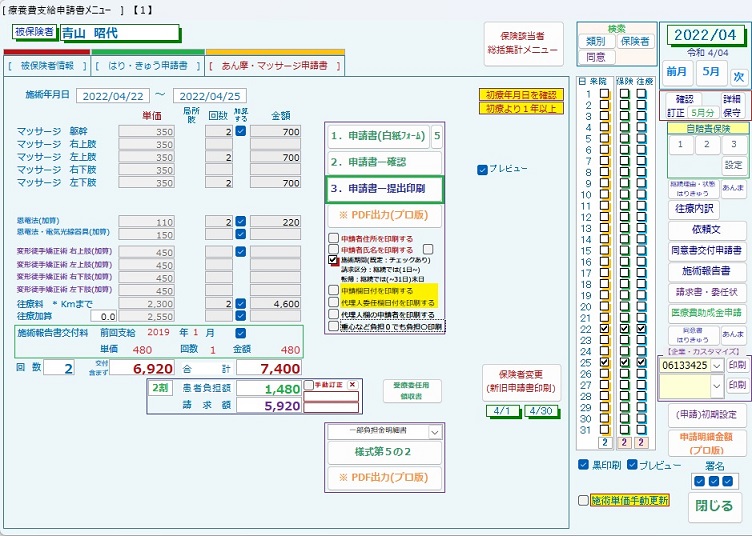Open (申請)初期設定

(x=706, y=414)
